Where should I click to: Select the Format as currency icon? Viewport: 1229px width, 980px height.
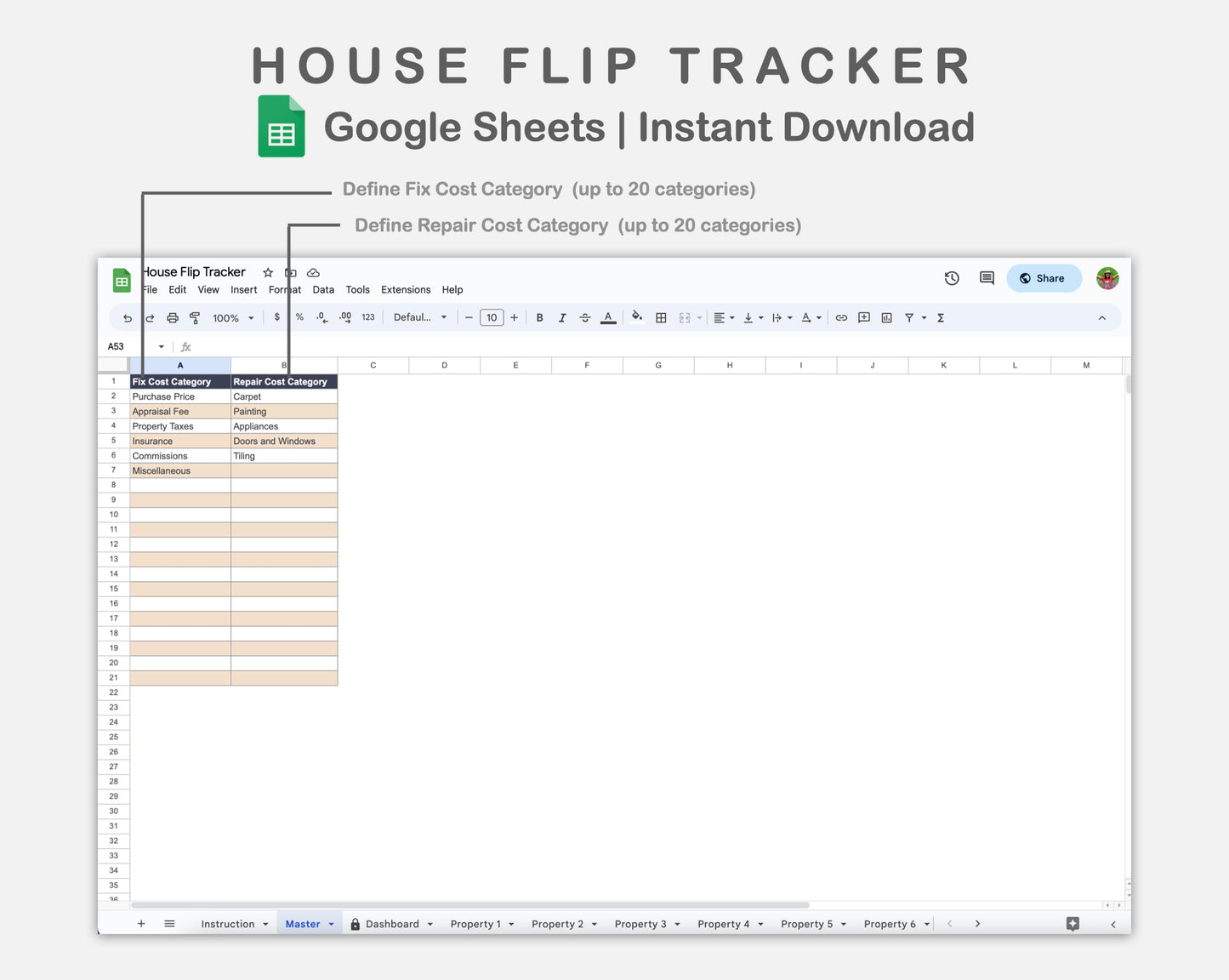276,317
